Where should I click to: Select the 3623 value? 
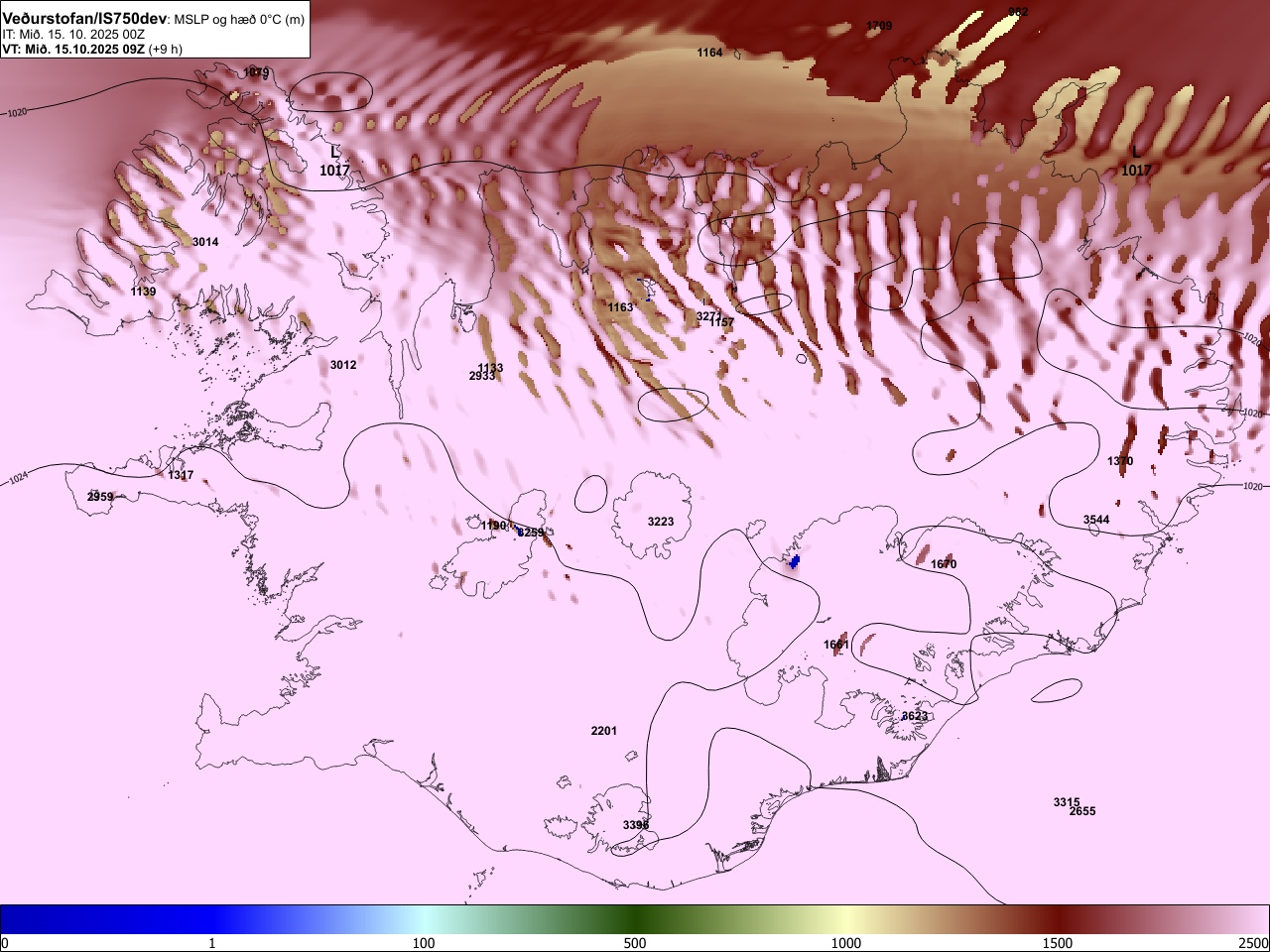click(x=915, y=716)
